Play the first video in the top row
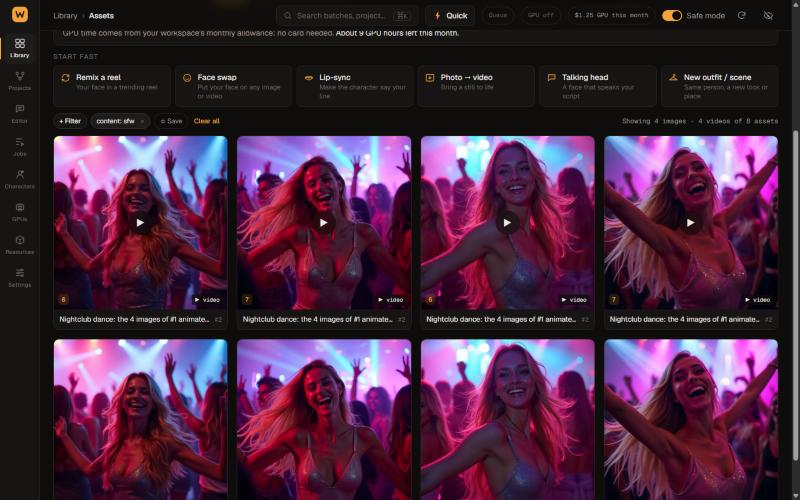 click(140, 222)
